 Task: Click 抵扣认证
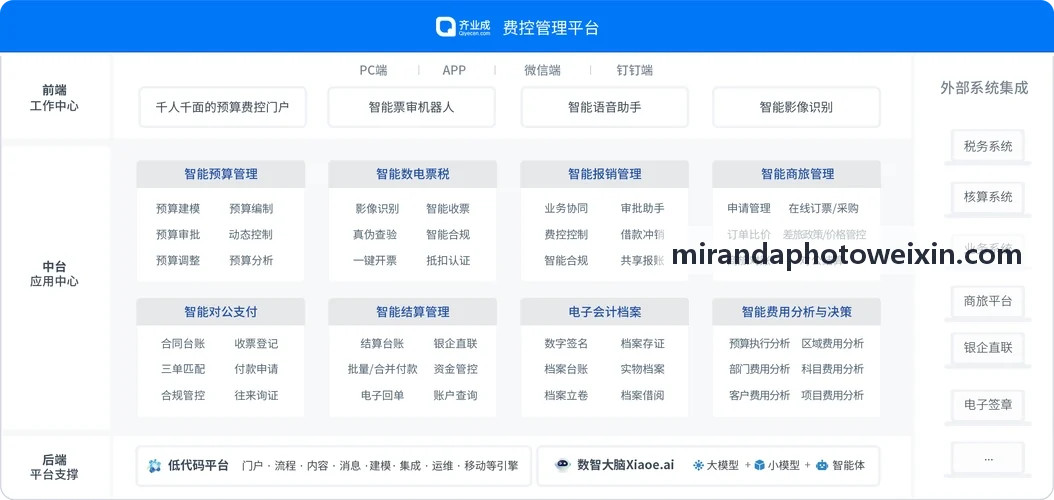click(448, 260)
